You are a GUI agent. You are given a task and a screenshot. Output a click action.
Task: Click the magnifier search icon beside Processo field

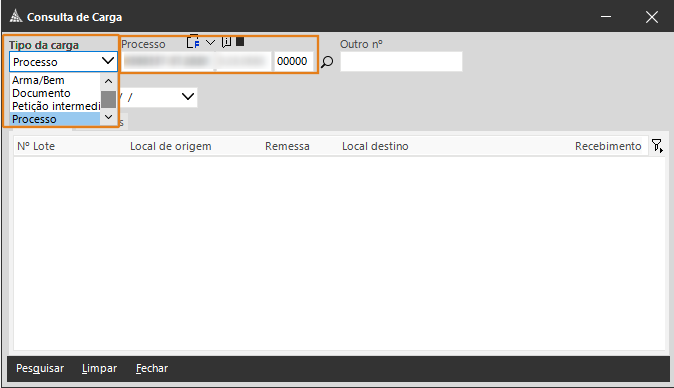[327, 62]
